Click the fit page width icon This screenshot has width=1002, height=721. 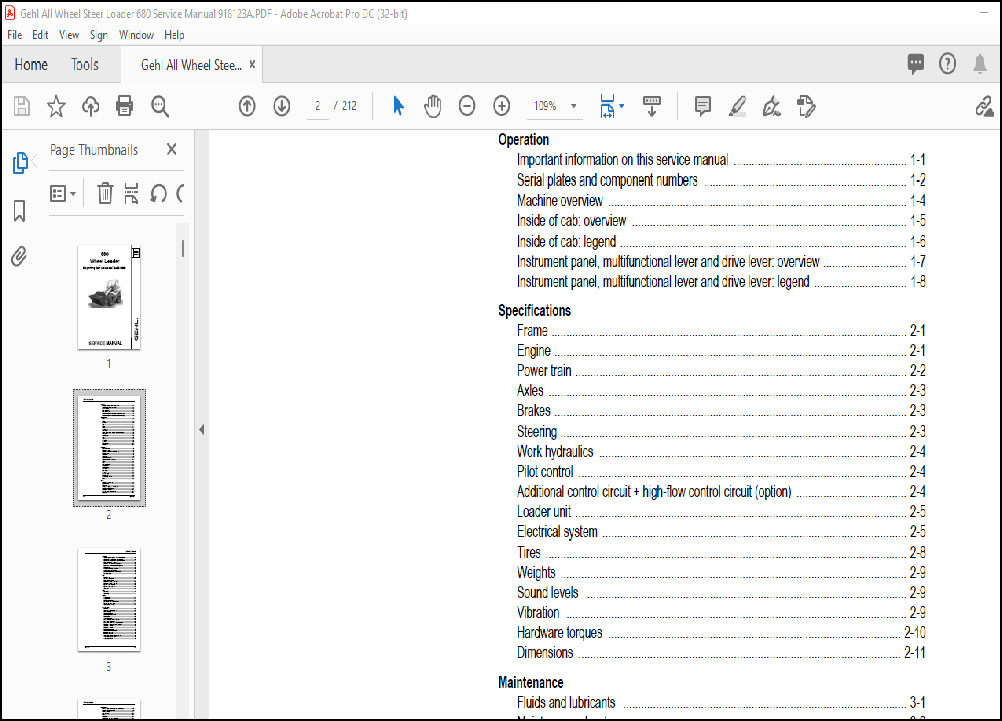[x=607, y=106]
